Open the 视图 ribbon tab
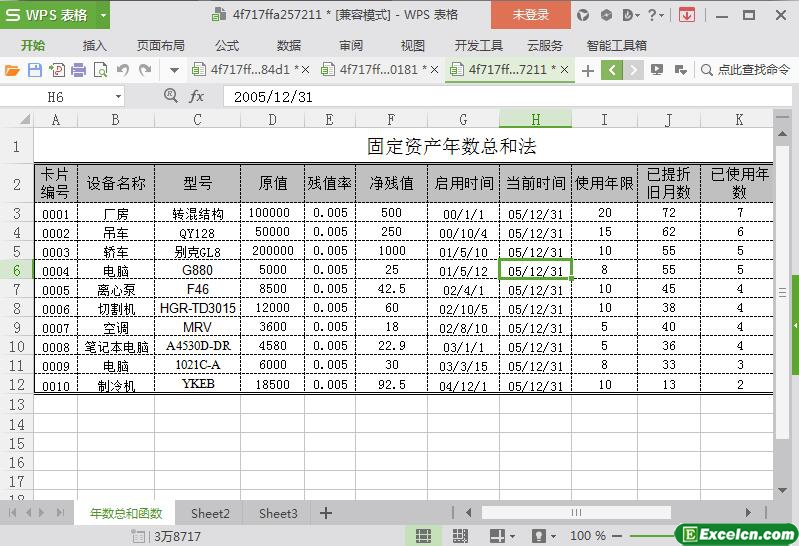 [413, 45]
